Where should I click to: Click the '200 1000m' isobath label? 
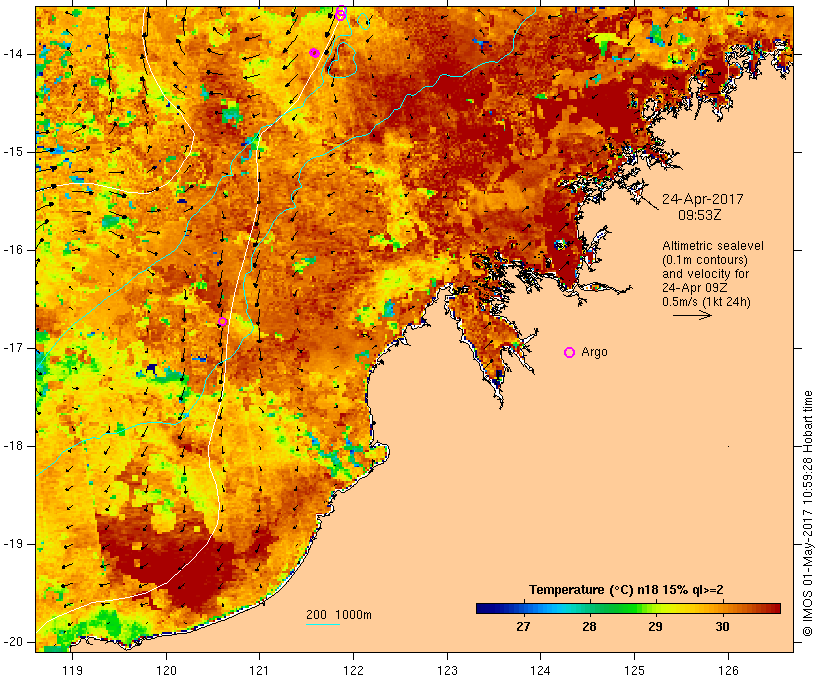tap(339, 615)
